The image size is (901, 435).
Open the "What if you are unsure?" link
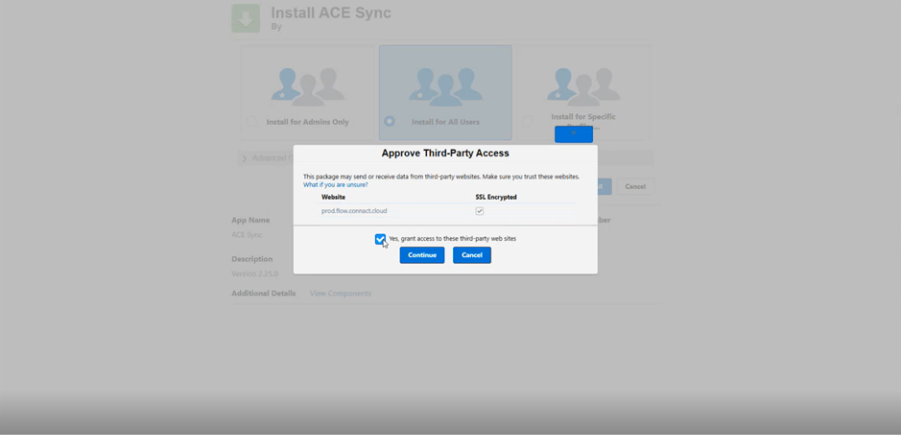tap(335, 185)
